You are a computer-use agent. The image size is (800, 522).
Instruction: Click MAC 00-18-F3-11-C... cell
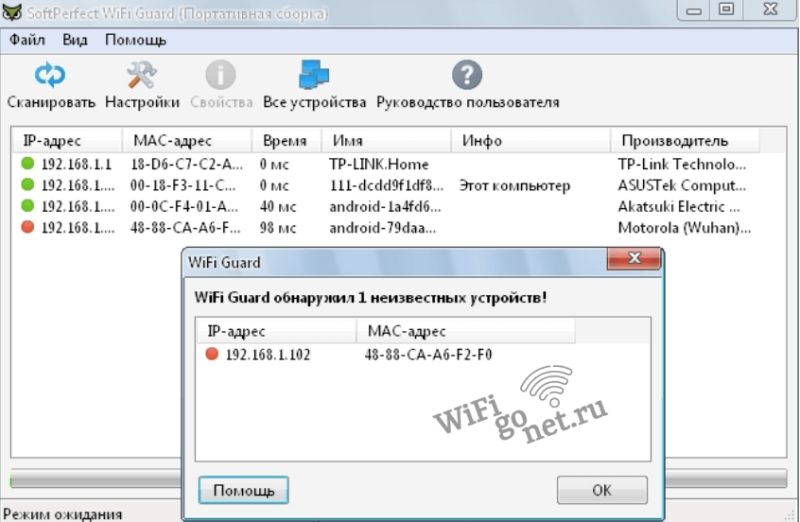[x=183, y=185]
